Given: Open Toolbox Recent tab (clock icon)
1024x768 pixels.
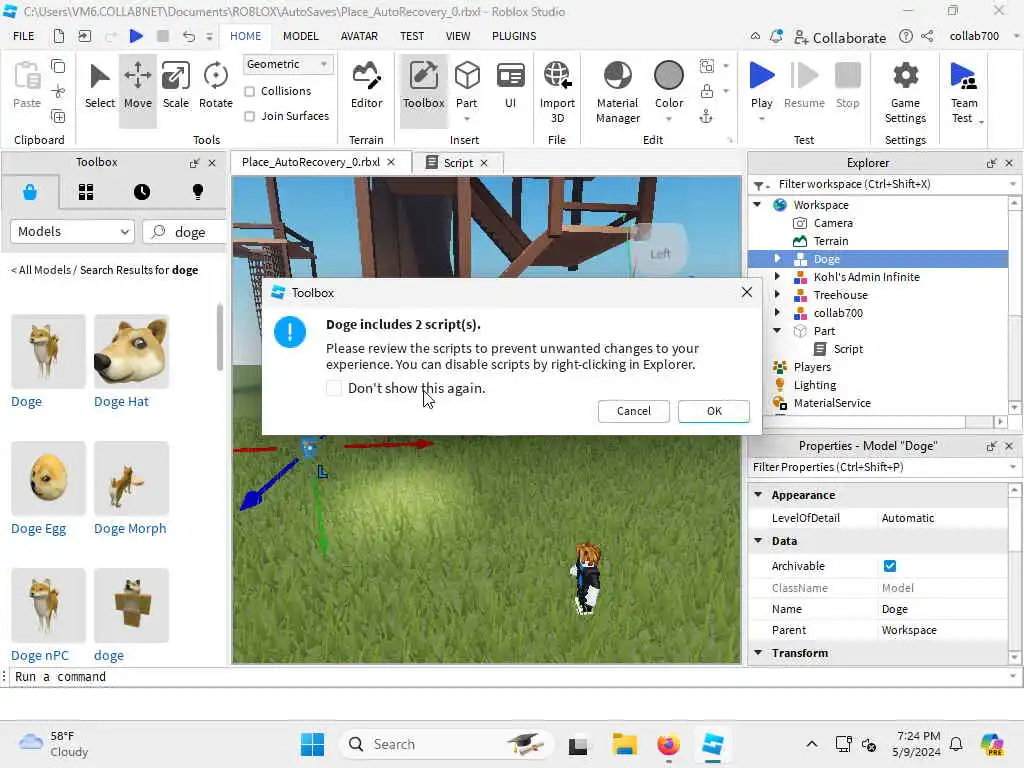Looking at the screenshot, I should (142, 192).
